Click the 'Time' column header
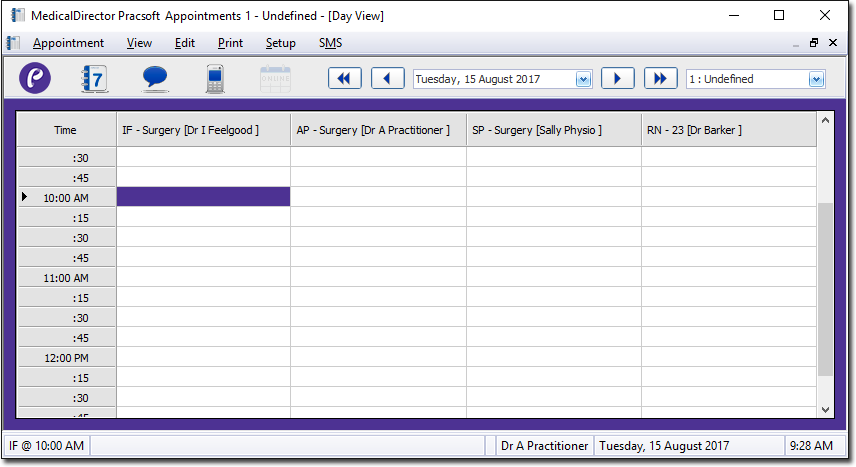856x467 pixels. pyautogui.click(x=66, y=130)
